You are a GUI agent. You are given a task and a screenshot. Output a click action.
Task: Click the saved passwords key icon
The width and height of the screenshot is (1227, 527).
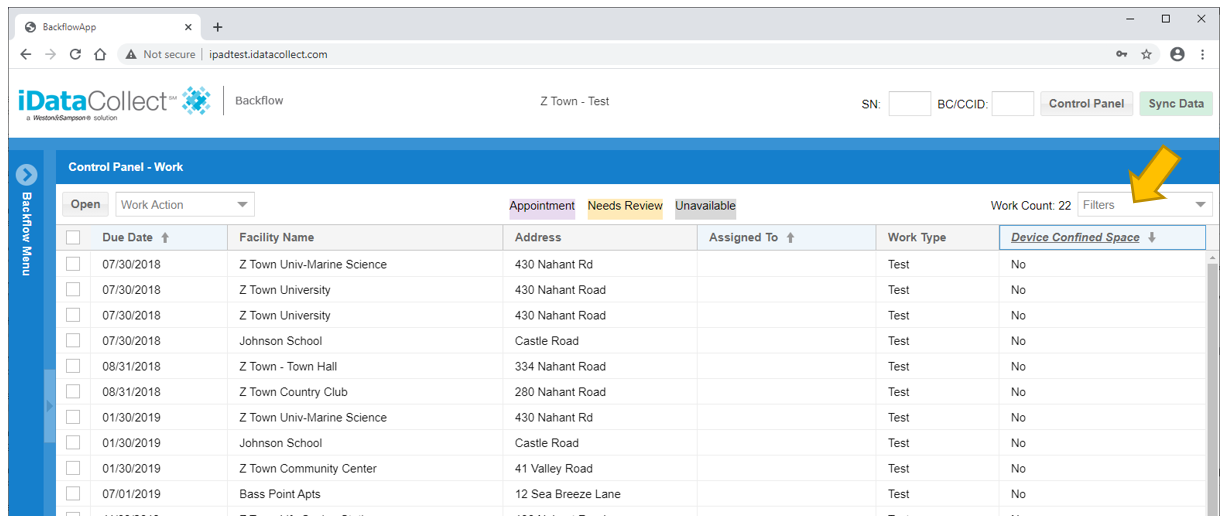1122,54
